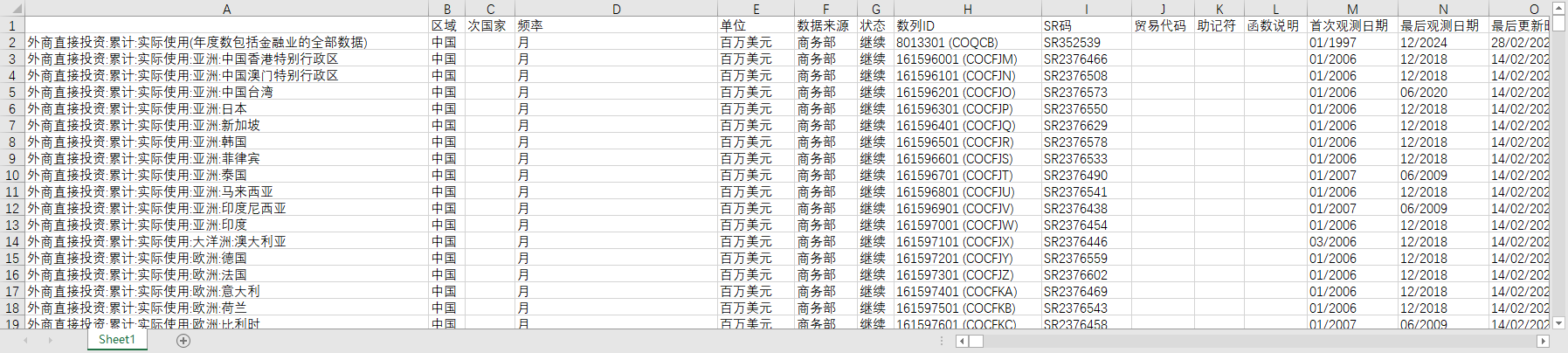Select the 亚洲:韩国 cell
The height and width of the screenshot is (353, 1568).
point(227,142)
